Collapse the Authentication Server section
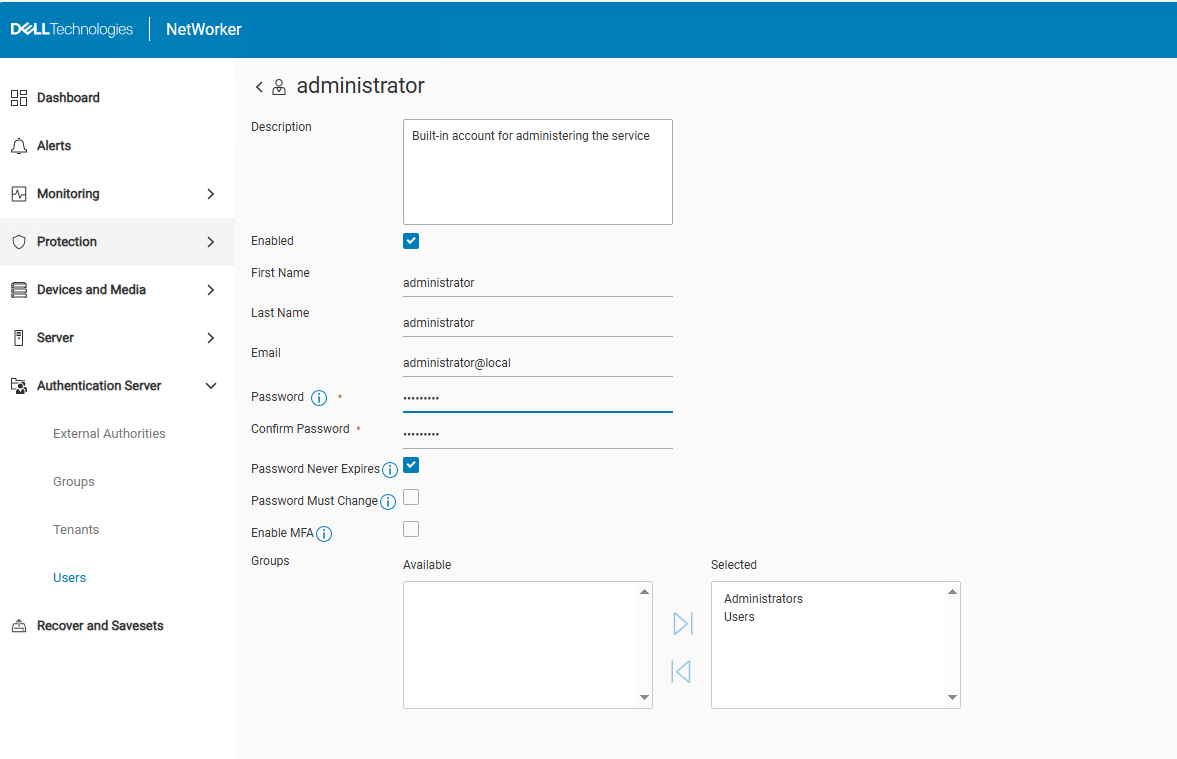This screenshot has width=1177, height=759. (x=210, y=385)
